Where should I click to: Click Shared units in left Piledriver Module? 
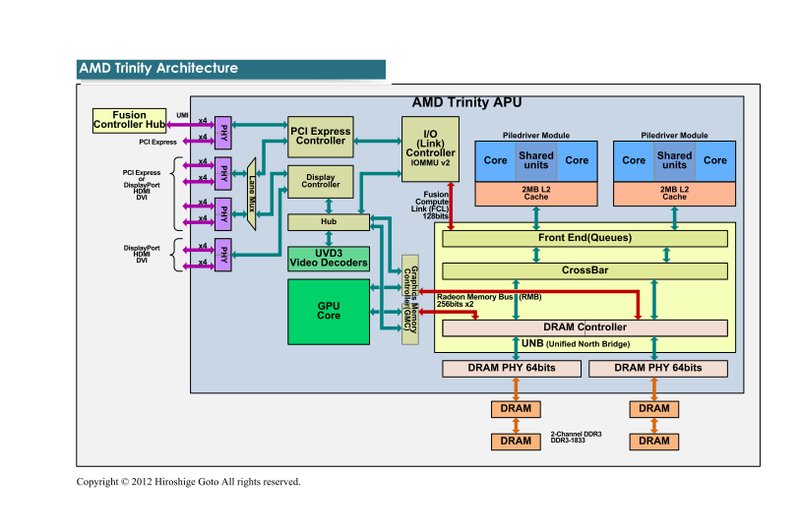point(536,160)
